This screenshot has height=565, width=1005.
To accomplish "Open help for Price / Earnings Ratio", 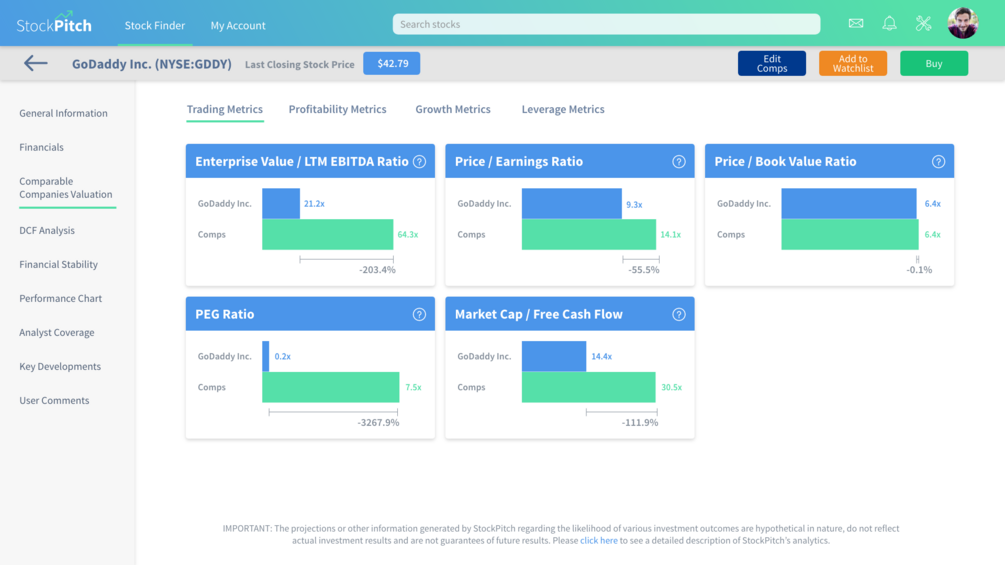I will pyautogui.click(x=679, y=161).
